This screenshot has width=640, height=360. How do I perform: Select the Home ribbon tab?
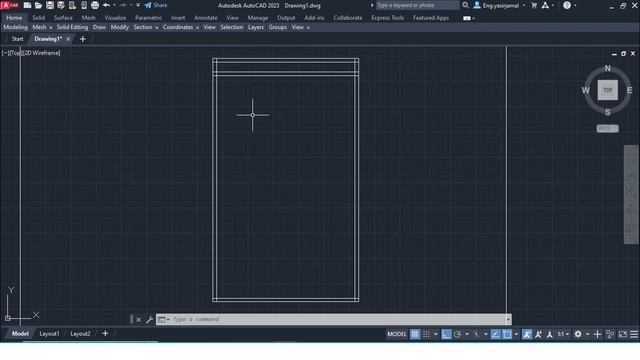tap(14, 18)
